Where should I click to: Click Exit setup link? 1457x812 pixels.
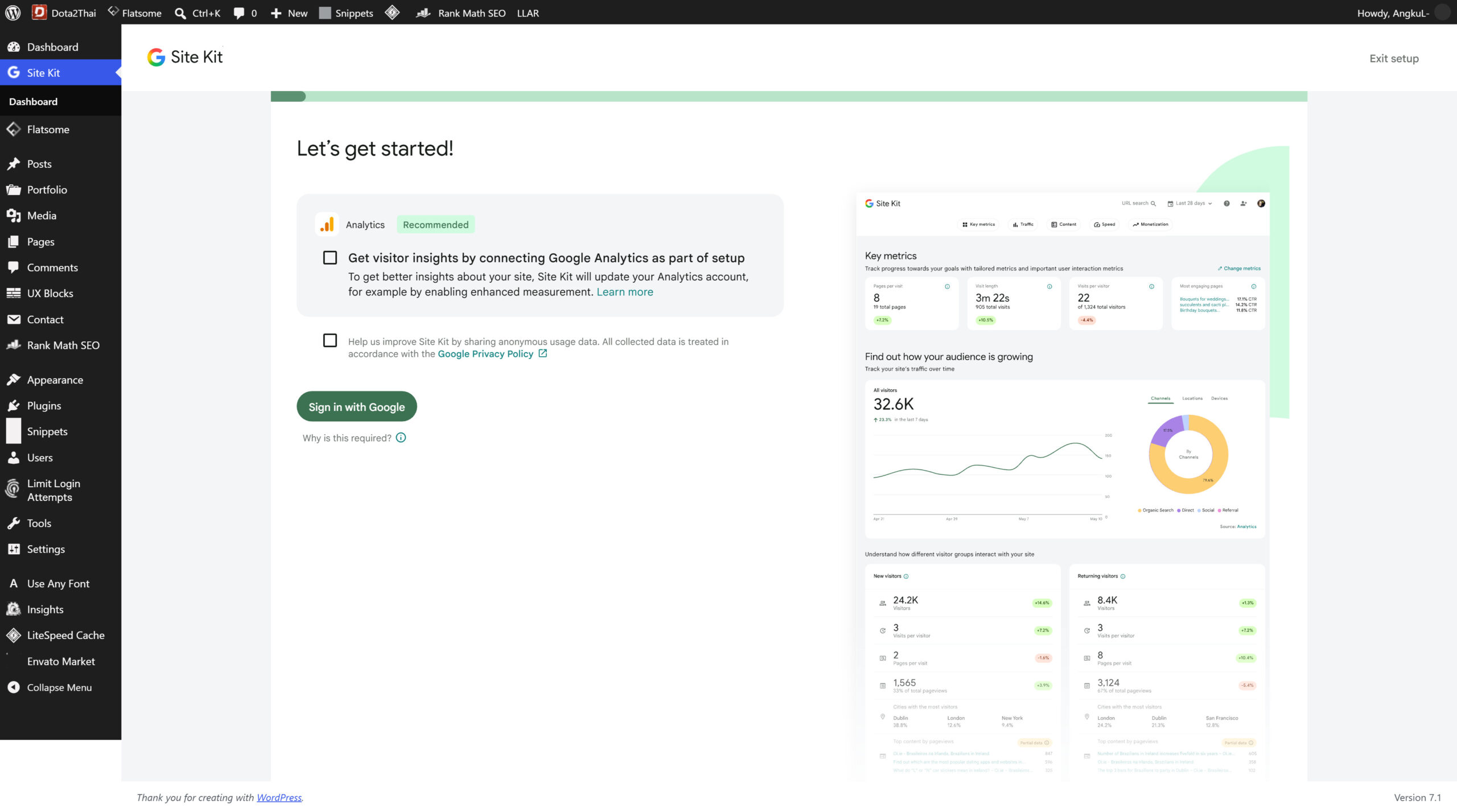(1394, 58)
